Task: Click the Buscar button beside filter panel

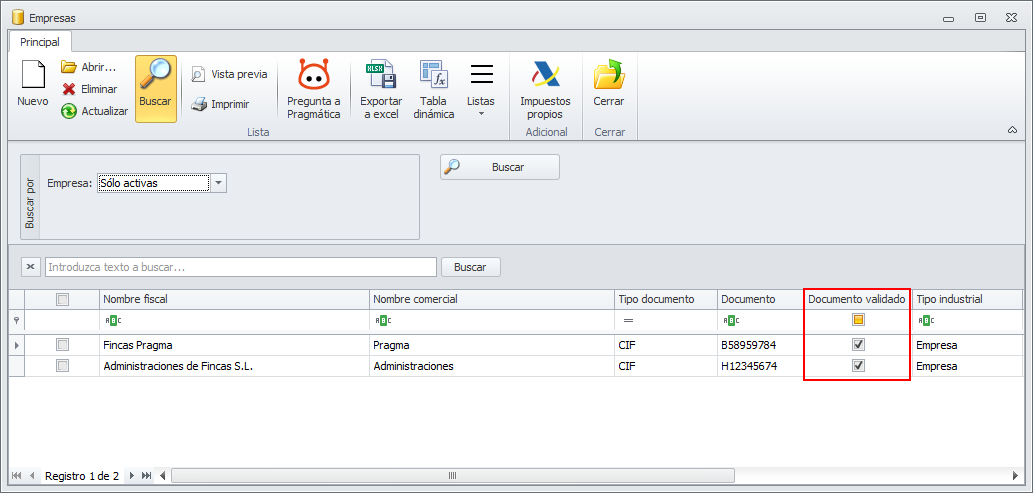Action: coord(499,167)
